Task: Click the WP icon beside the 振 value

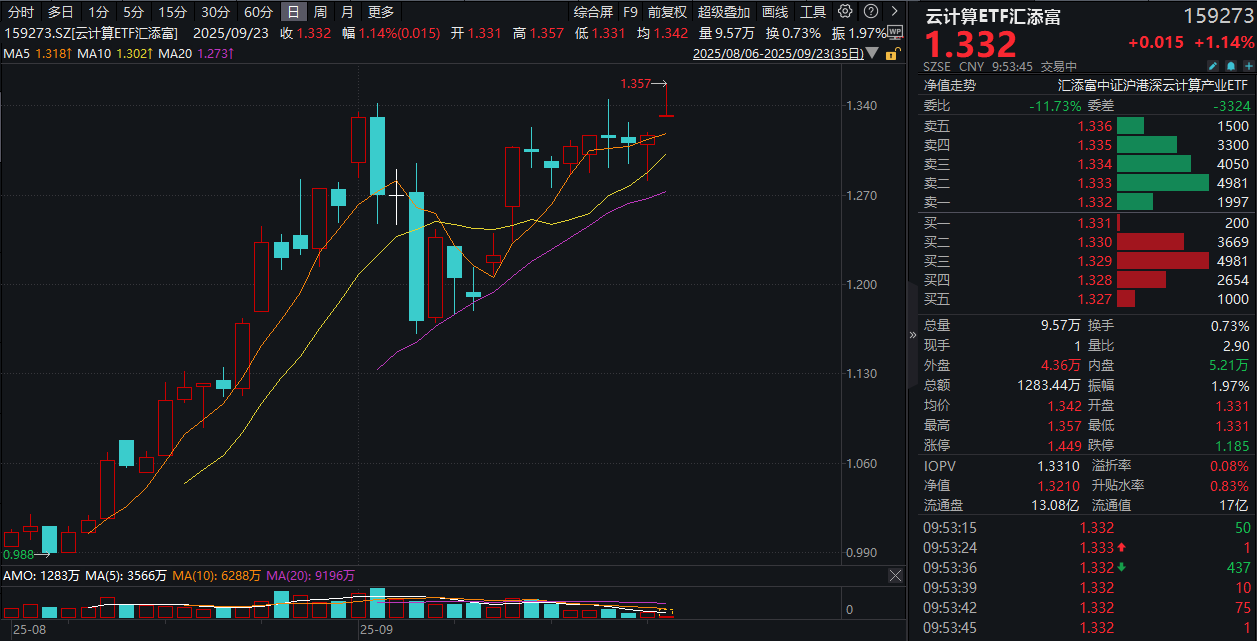Action: 895,31
